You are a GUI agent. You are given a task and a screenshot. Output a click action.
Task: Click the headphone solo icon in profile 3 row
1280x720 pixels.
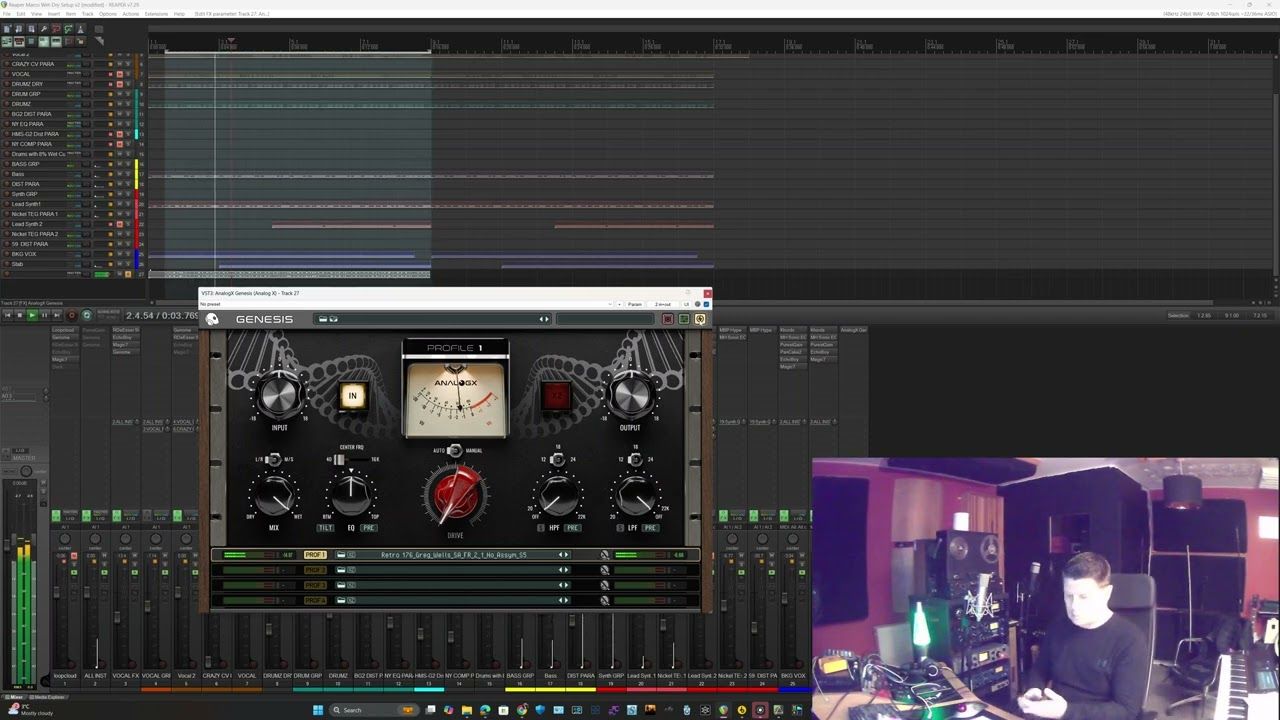coord(604,585)
